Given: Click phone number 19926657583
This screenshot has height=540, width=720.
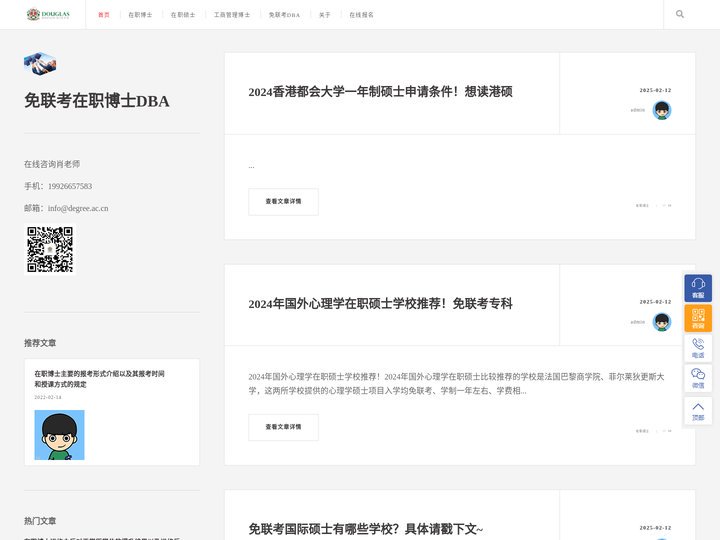Looking at the screenshot, I should click(70, 186).
